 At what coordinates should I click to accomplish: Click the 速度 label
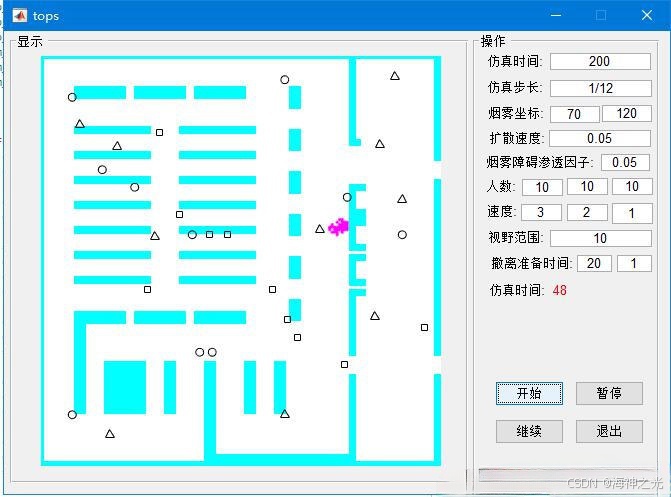[502, 211]
